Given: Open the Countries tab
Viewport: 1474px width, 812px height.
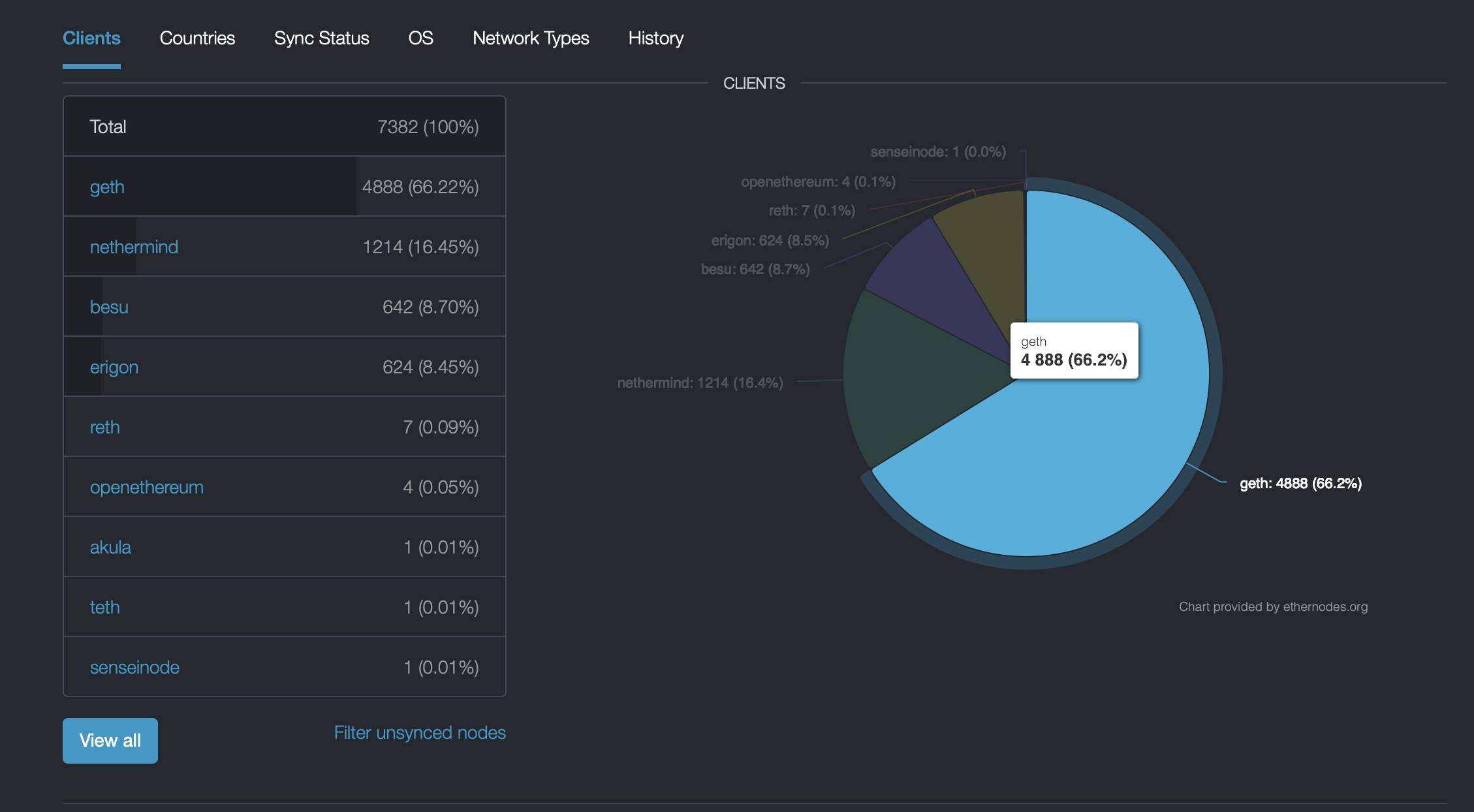Looking at the screenshot, I should pyautogui.click(x=197, y=38).
